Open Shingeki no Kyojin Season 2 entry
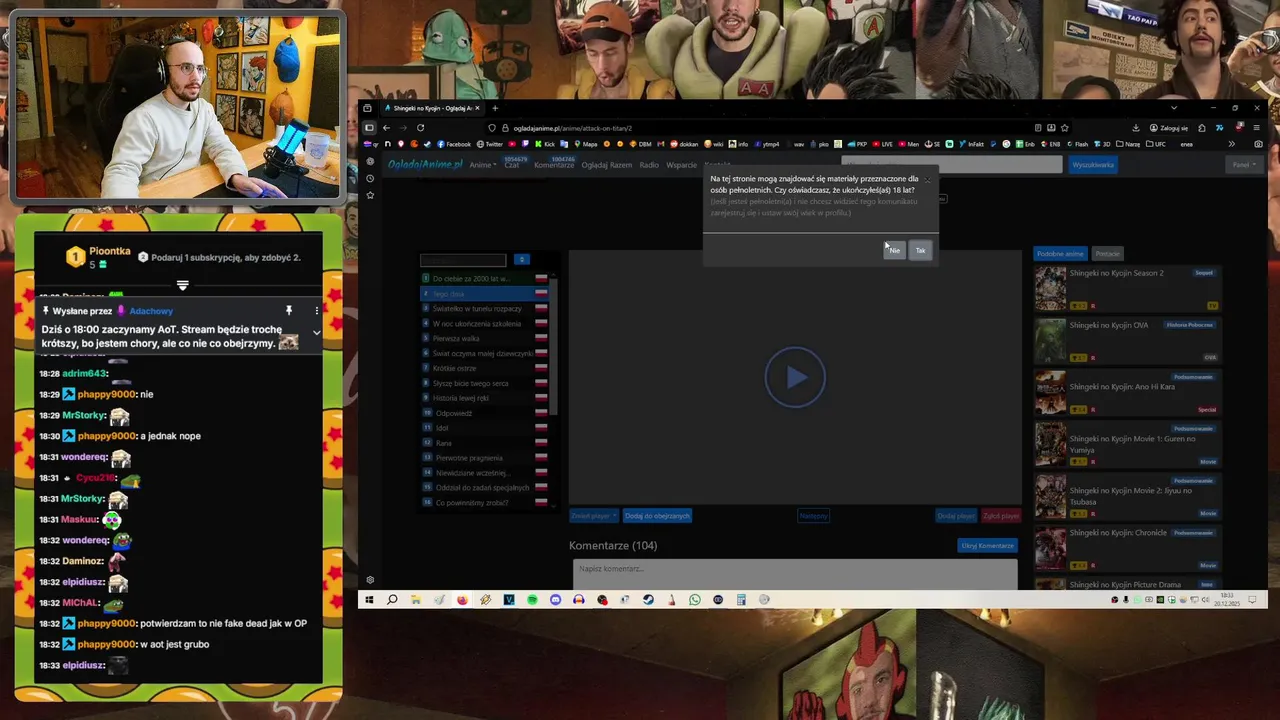This screenshot has height=720, width=1280. pyautogui.click(x=1127, y=289)
